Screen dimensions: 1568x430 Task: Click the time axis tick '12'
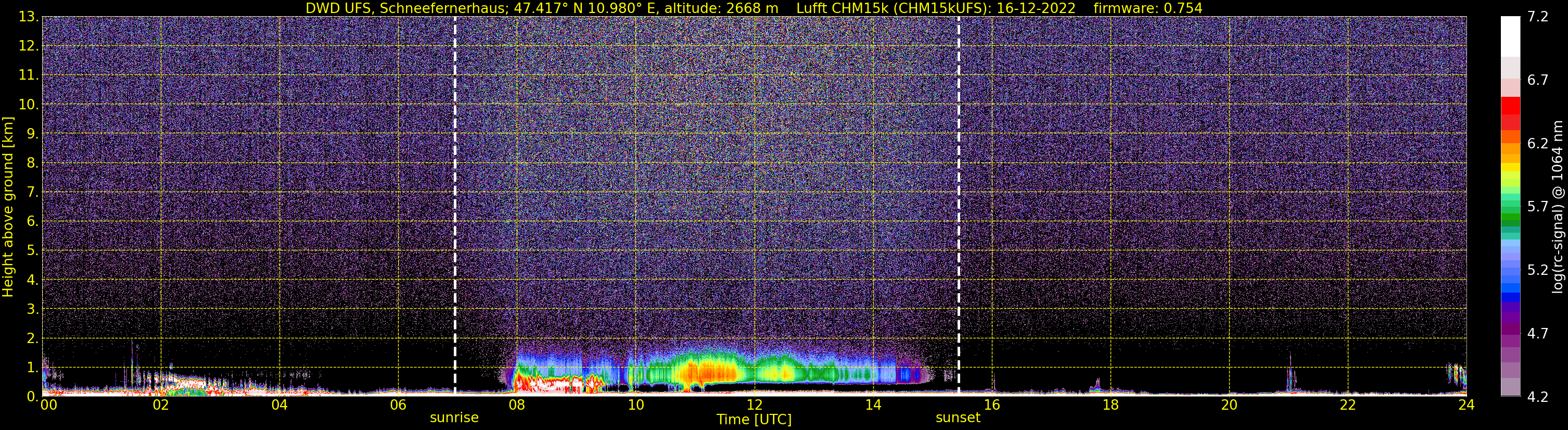point(754,405)
